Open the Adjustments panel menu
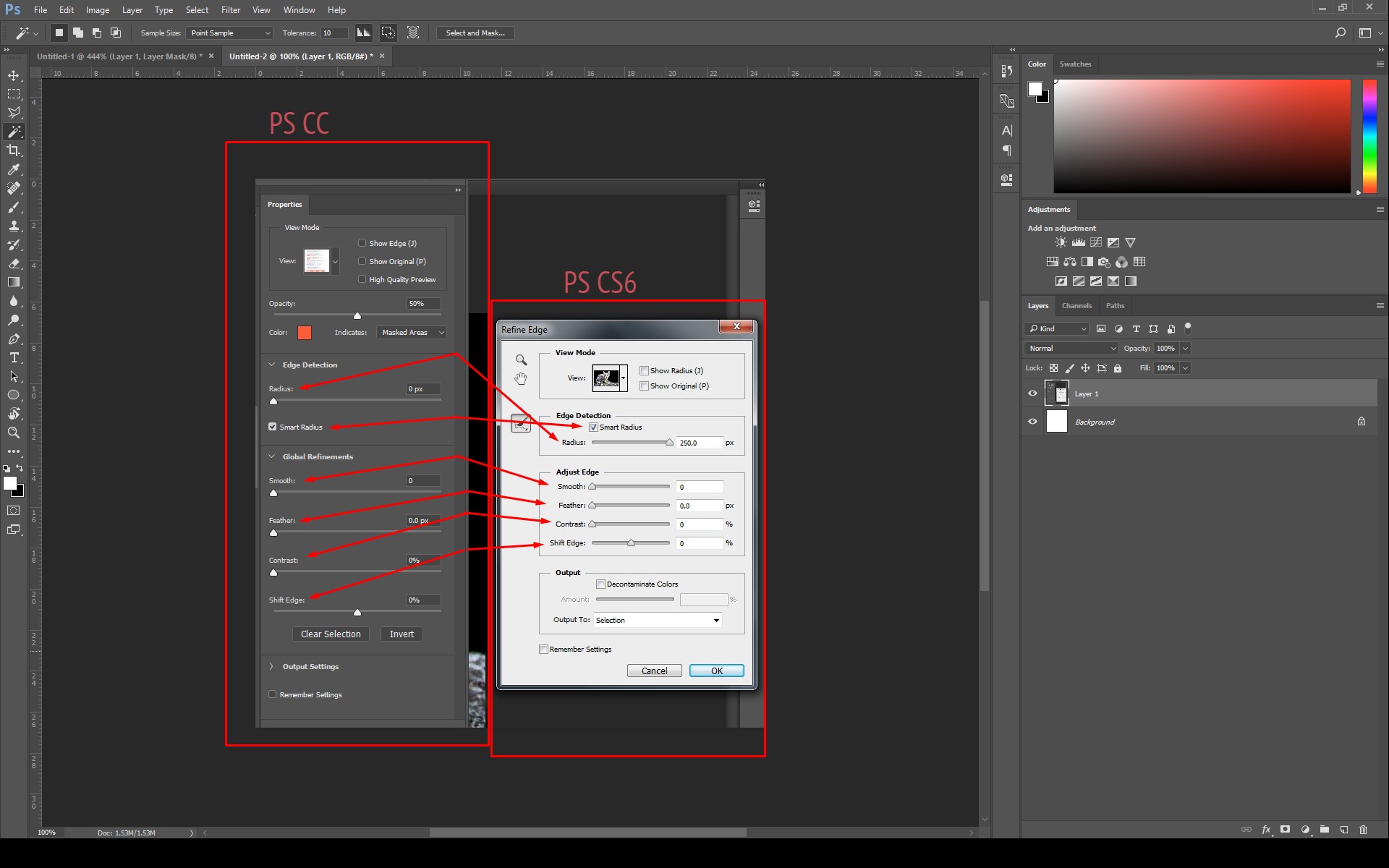The width and height of the screenshot is (1389, 868). point(1380,210)
